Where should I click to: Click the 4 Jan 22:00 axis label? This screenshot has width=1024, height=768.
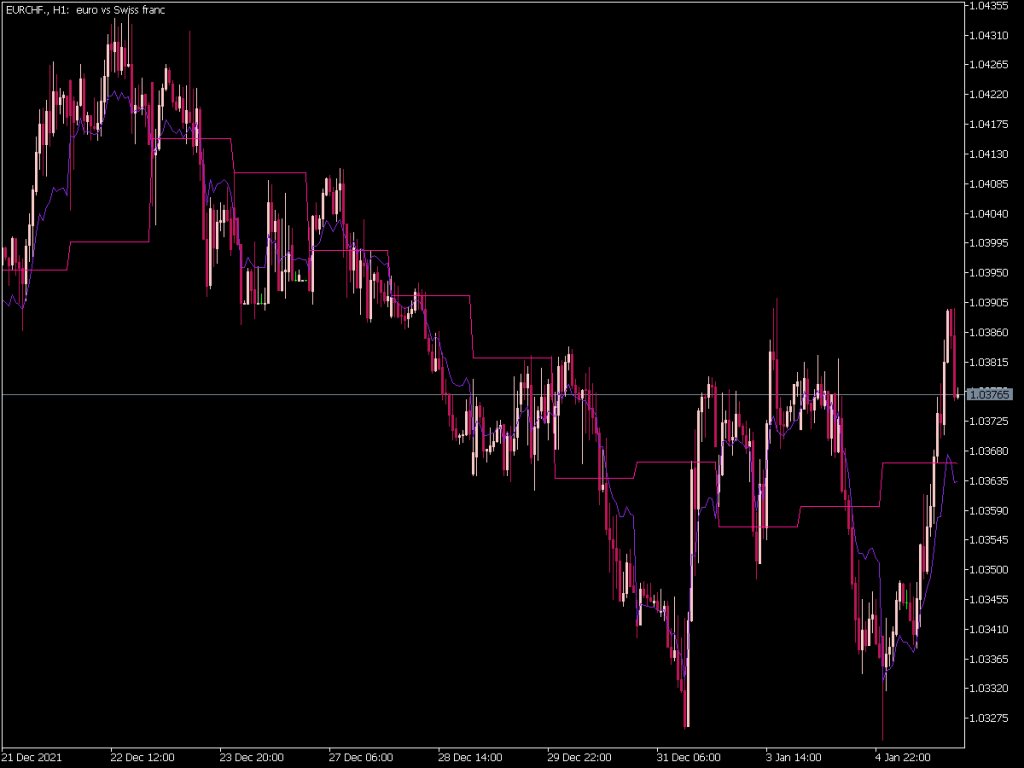[x=899, y=756]
